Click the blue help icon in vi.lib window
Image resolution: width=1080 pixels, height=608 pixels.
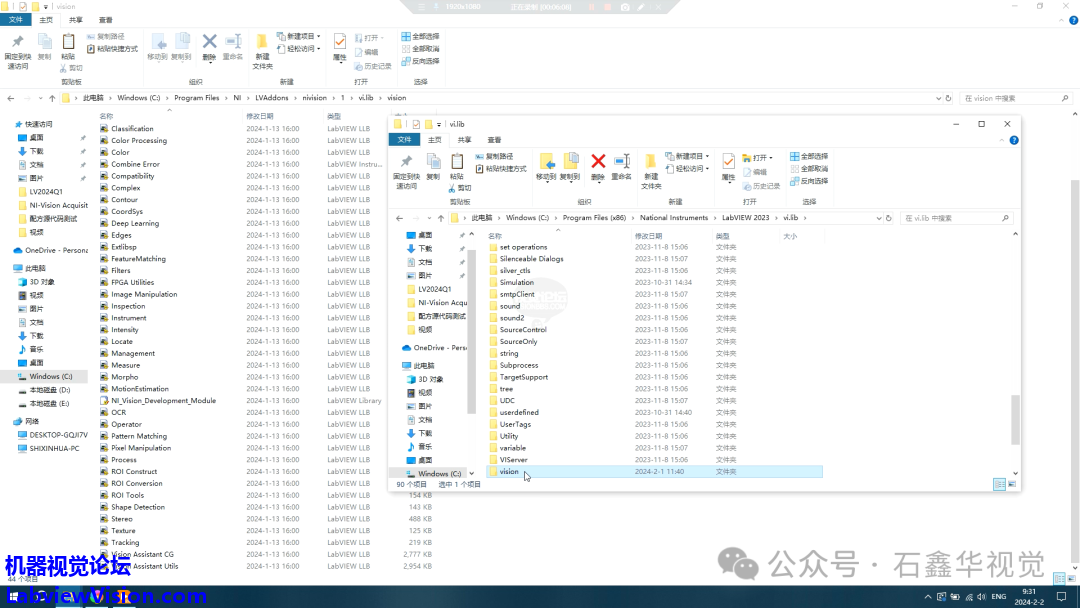(1016, 140)
